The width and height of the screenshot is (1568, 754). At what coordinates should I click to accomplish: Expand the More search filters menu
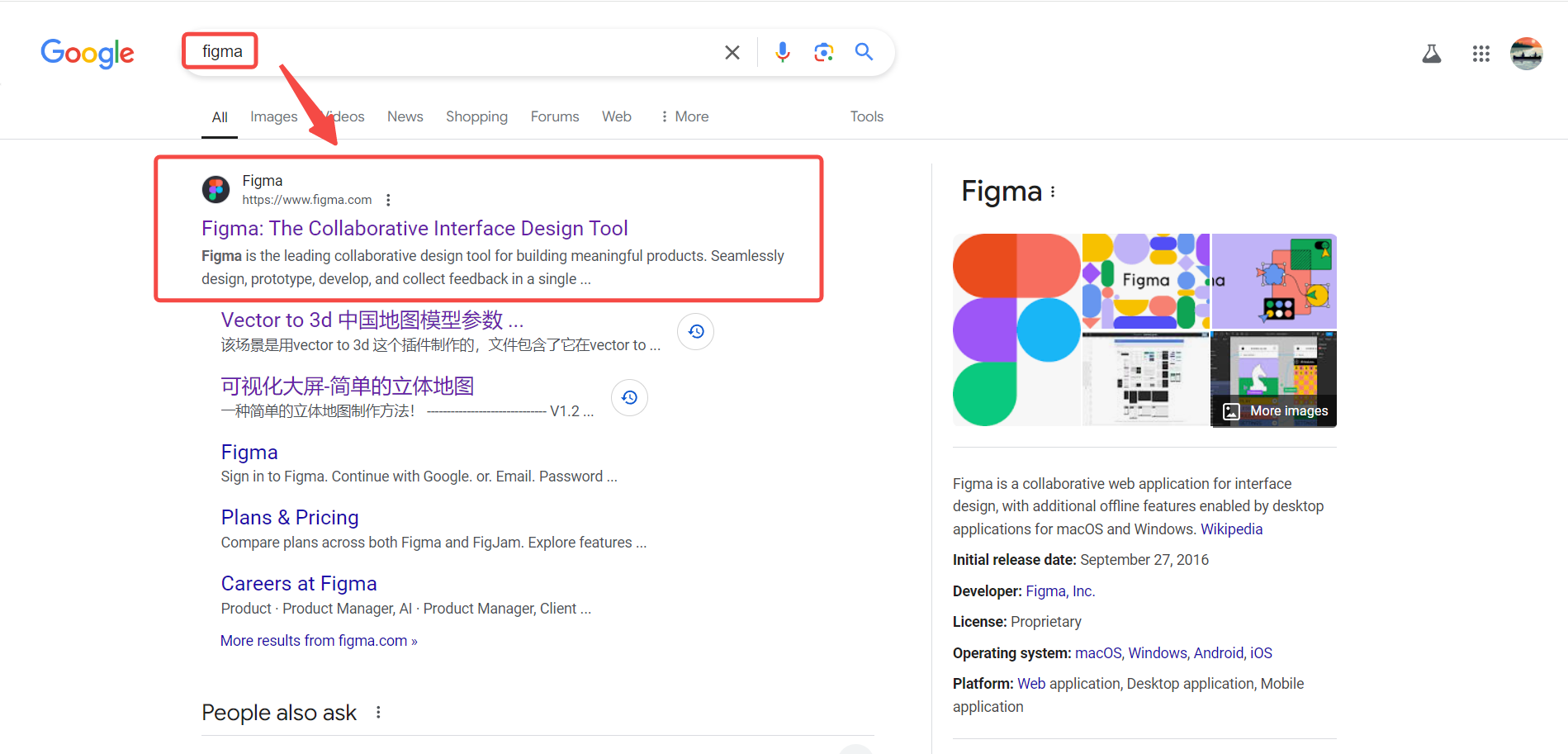coord(685,116)
